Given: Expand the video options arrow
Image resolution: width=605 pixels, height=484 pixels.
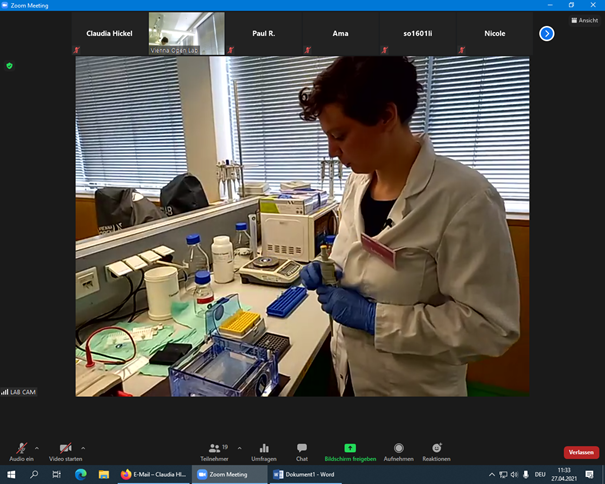Looking at the screenshot, I should coord(83,447).
